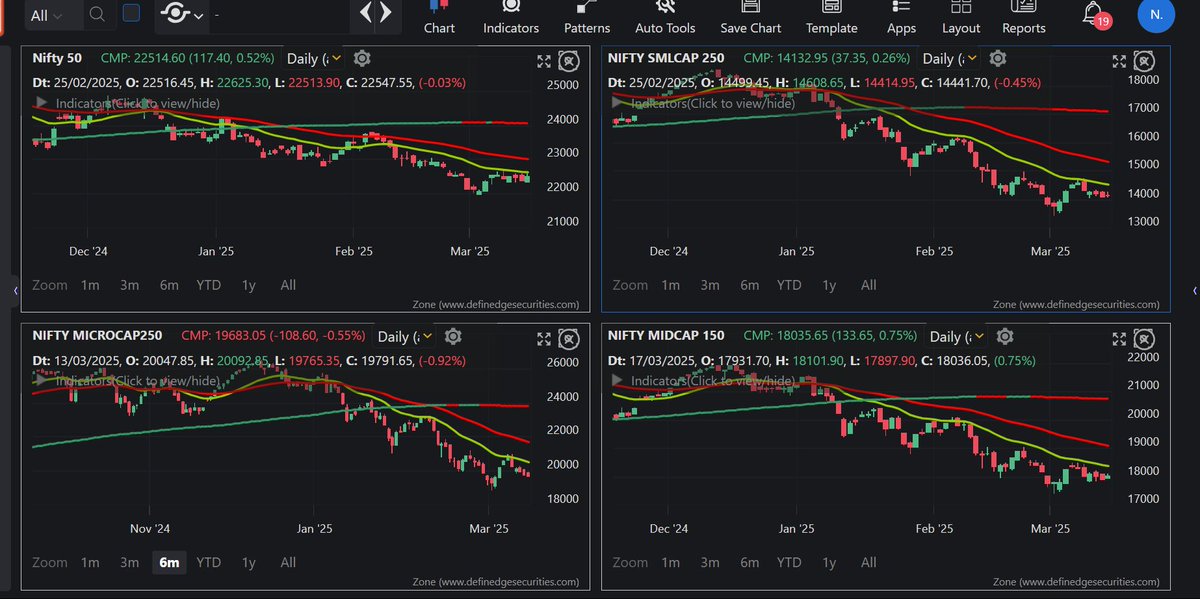Screen dimensions: 1200x599
Task: Maximize the NIFTY SMLCAP 250 chart panel
Action: [1119, 62]
